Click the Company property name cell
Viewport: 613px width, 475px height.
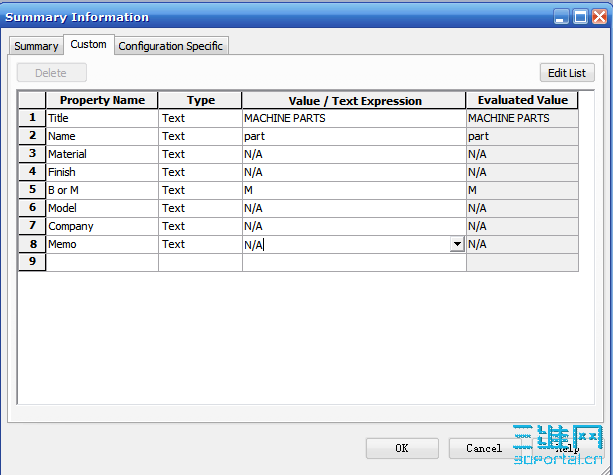102,226
